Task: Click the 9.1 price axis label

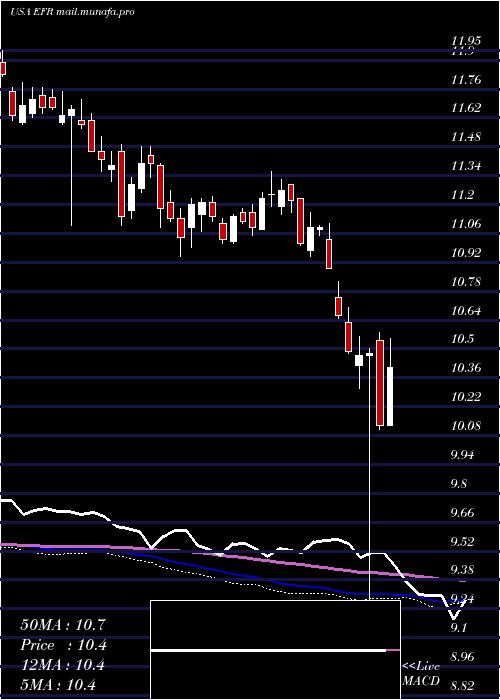Action: click(x=460, y=628)
